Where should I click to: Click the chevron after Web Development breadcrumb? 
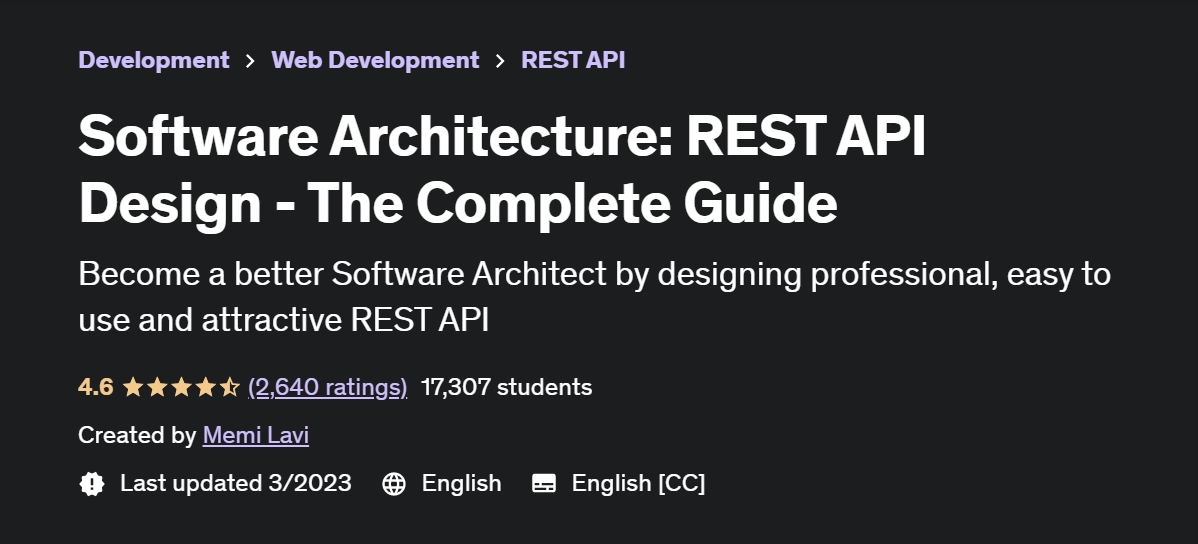[x=500, y=60]
